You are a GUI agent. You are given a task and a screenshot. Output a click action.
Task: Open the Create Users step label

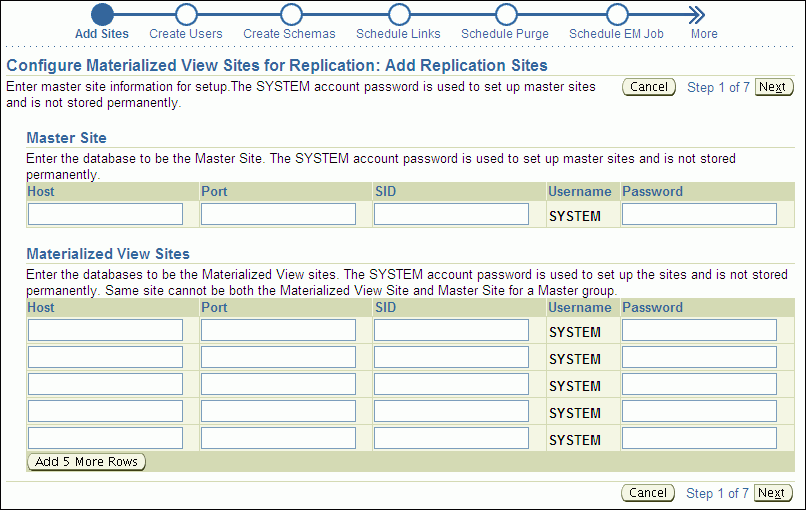[x=186, y=34]
